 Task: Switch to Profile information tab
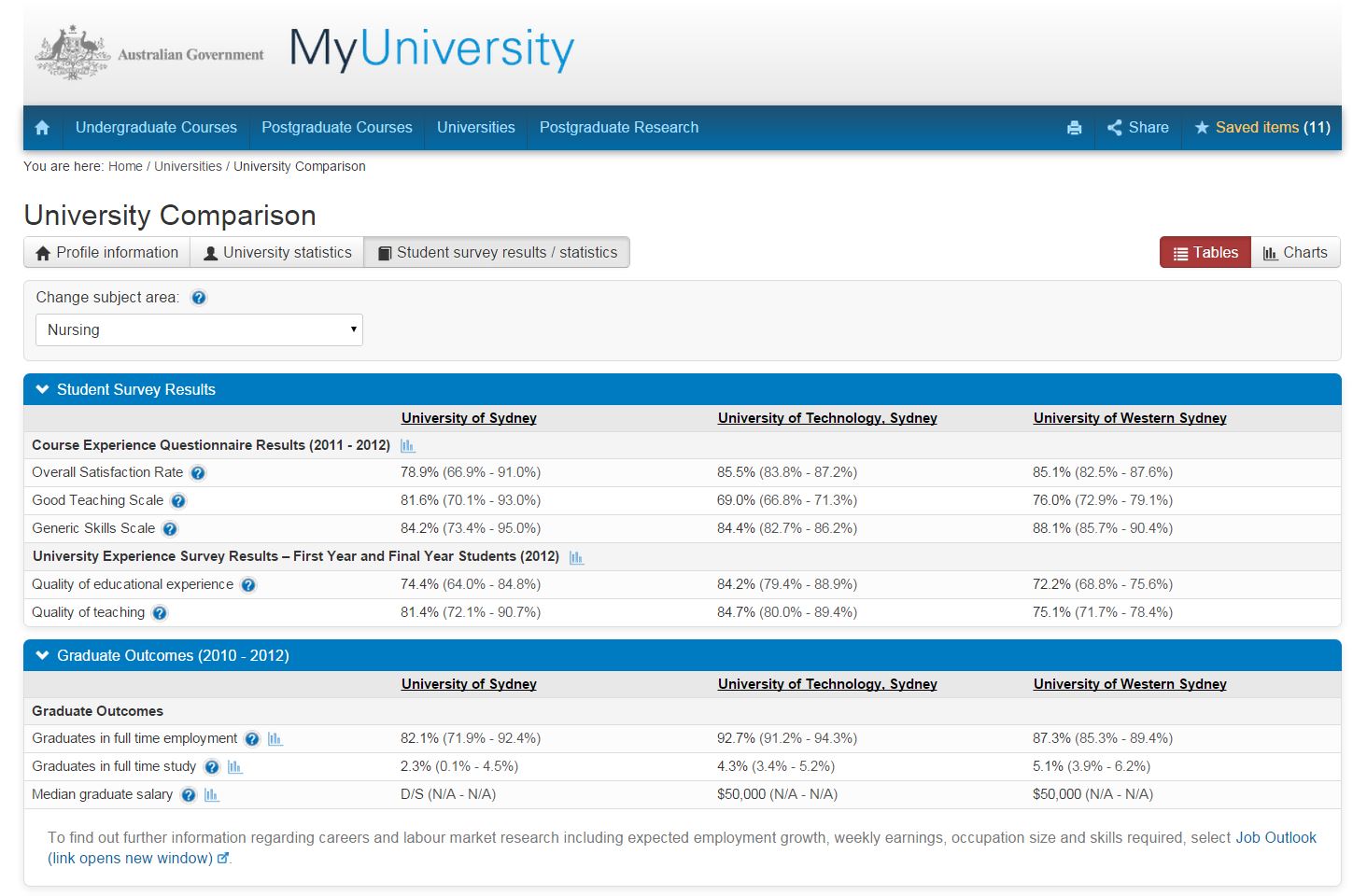pyautogui.click(x=106, y=252)
